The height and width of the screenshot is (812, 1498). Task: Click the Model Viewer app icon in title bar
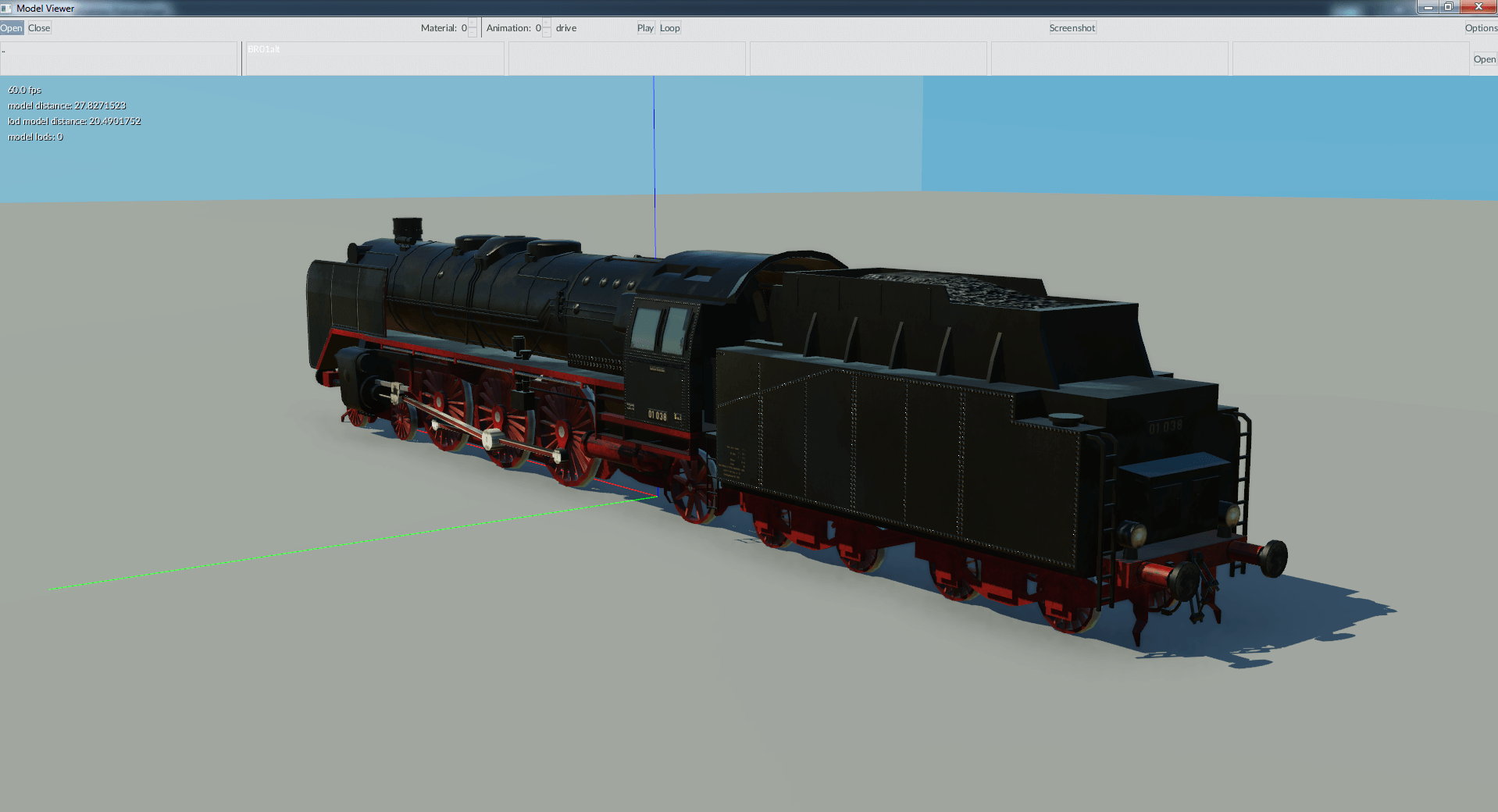(x=6, y=8)
